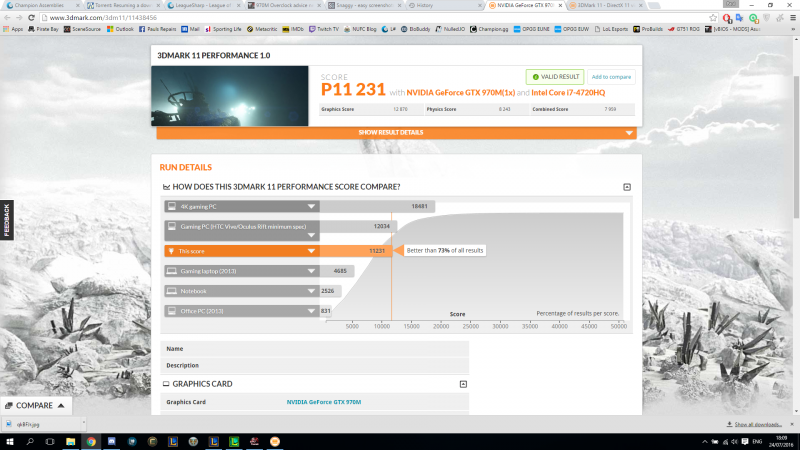Go back with the browser back arrow
Viewport: 800px width, 450px height.
(7, 17)
